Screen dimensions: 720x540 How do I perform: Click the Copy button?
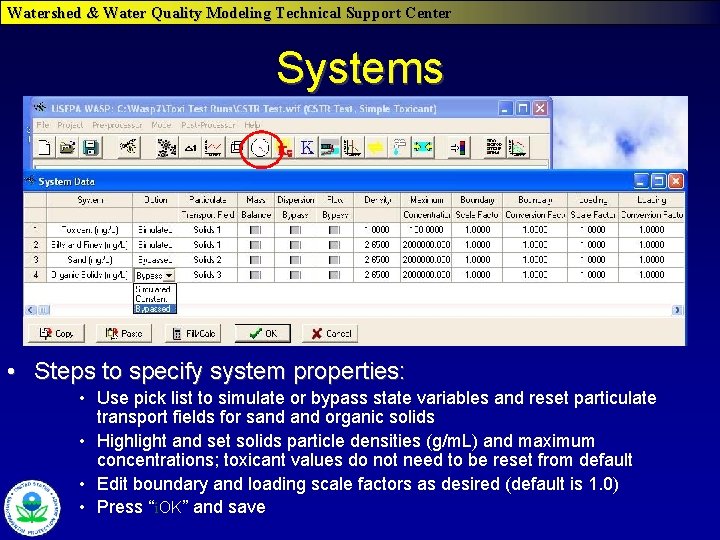click(x=56, y=333)
